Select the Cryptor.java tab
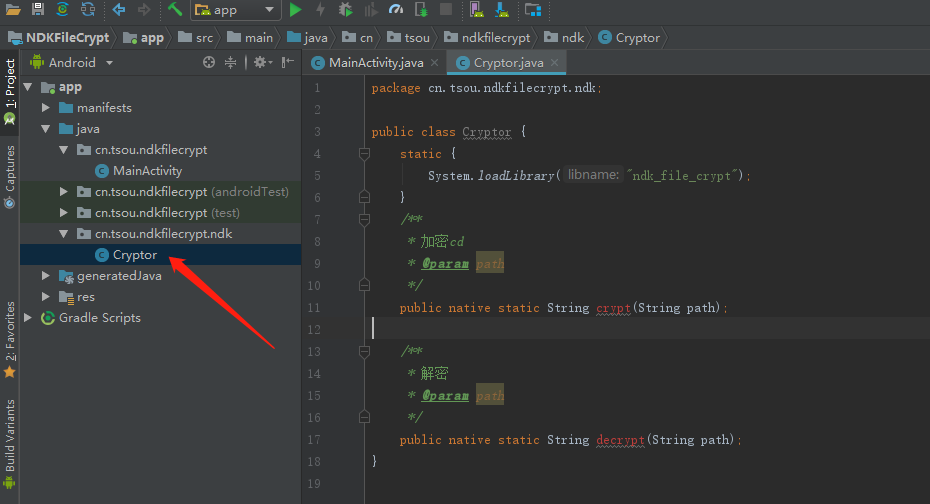The image size is (930, 504). [508, 63]
